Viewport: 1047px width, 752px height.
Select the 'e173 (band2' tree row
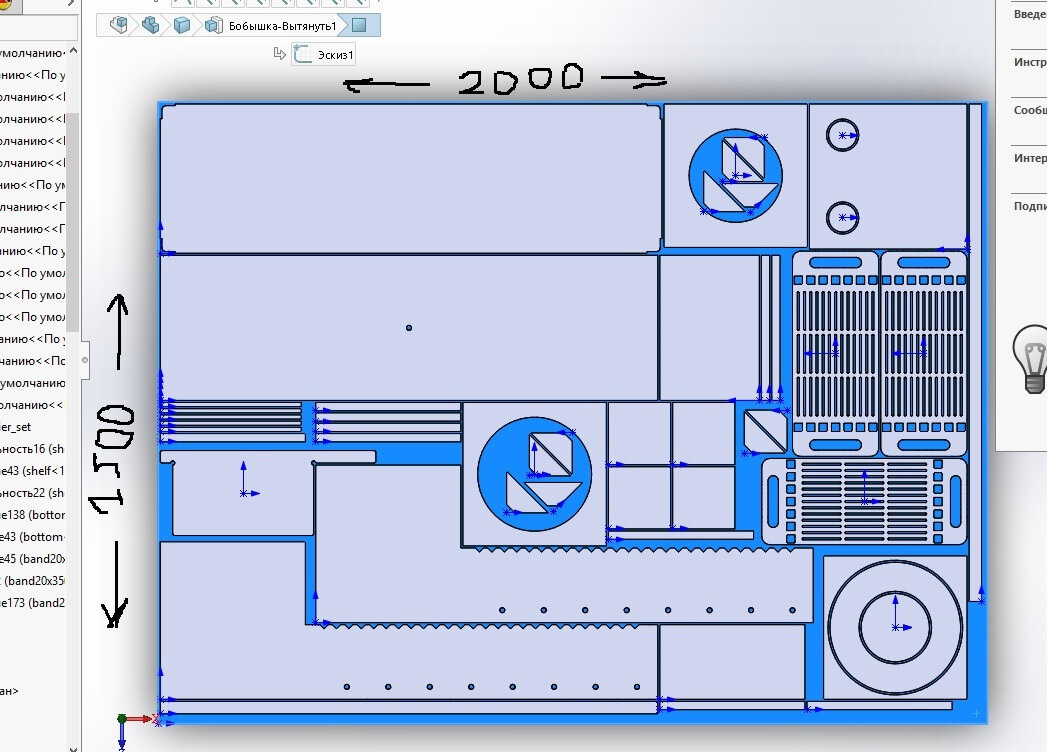click(x=33, y=603)
